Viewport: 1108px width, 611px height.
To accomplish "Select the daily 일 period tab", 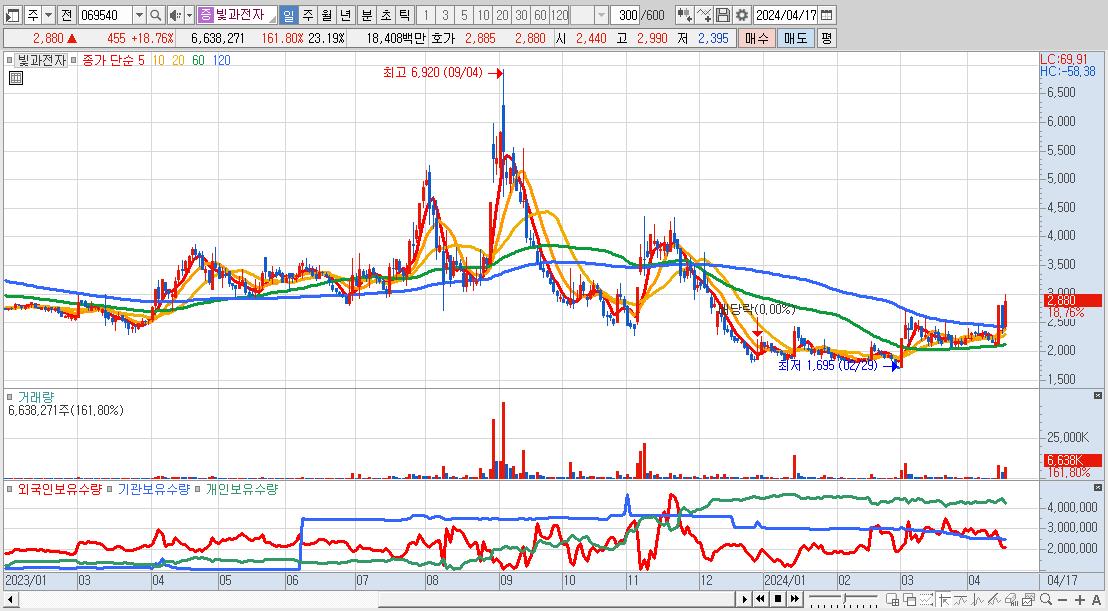I will click(x=289, y=15).
